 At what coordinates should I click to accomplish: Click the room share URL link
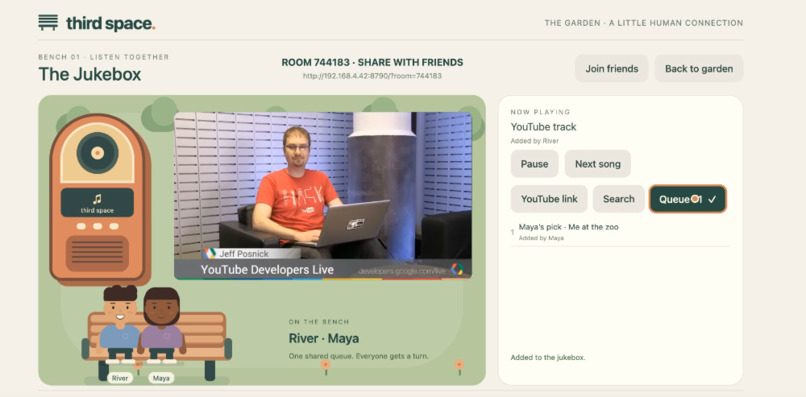(372, 76)
